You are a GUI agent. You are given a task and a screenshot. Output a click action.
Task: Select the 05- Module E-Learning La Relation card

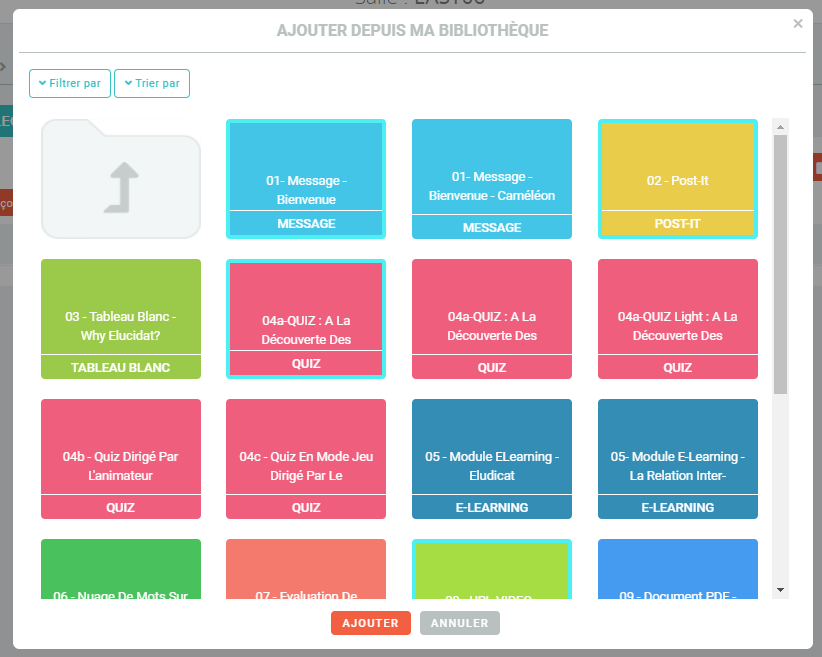[678, 459]
